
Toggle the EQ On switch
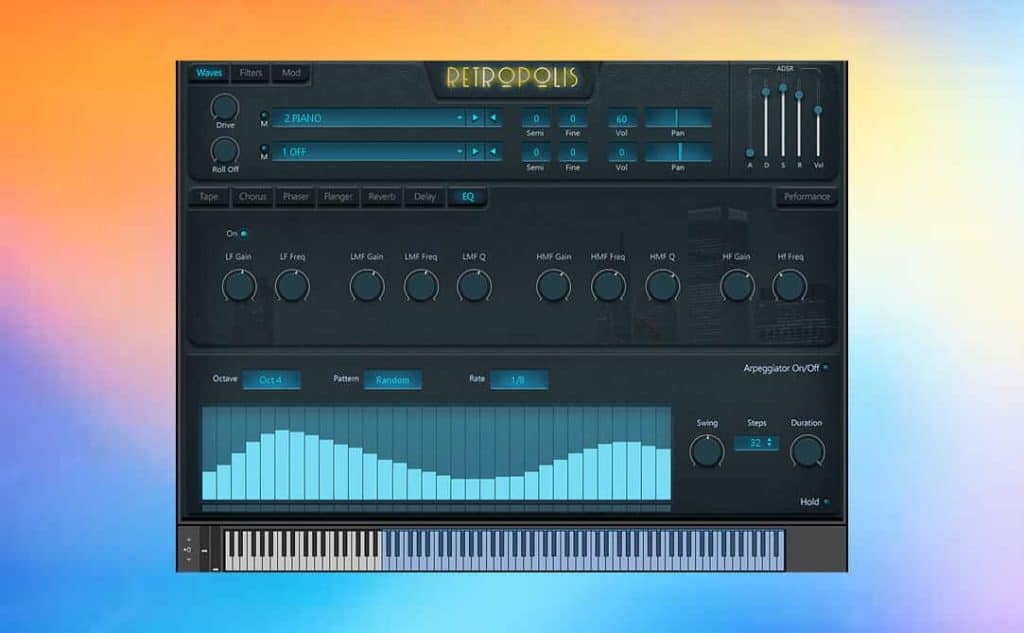pyautogui.click(x=244, y=233)
